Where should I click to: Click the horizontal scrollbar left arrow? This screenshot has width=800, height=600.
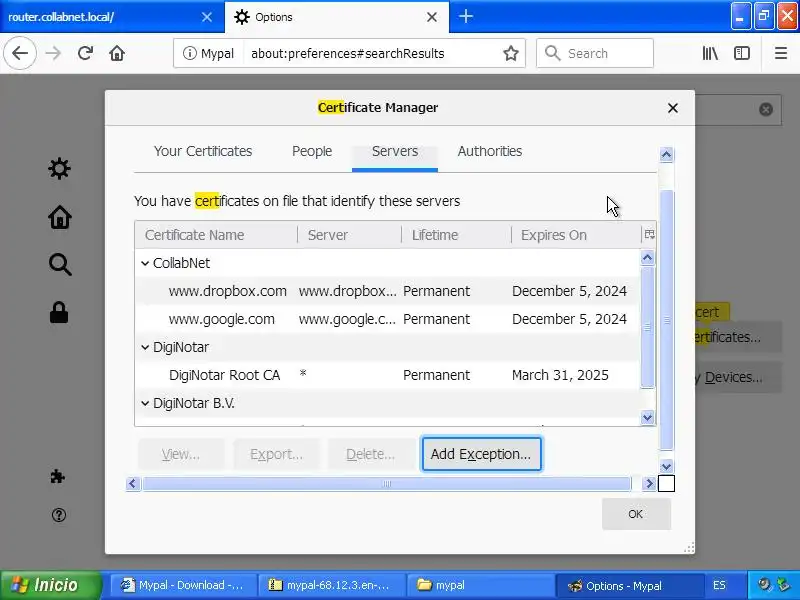point(133,484)
